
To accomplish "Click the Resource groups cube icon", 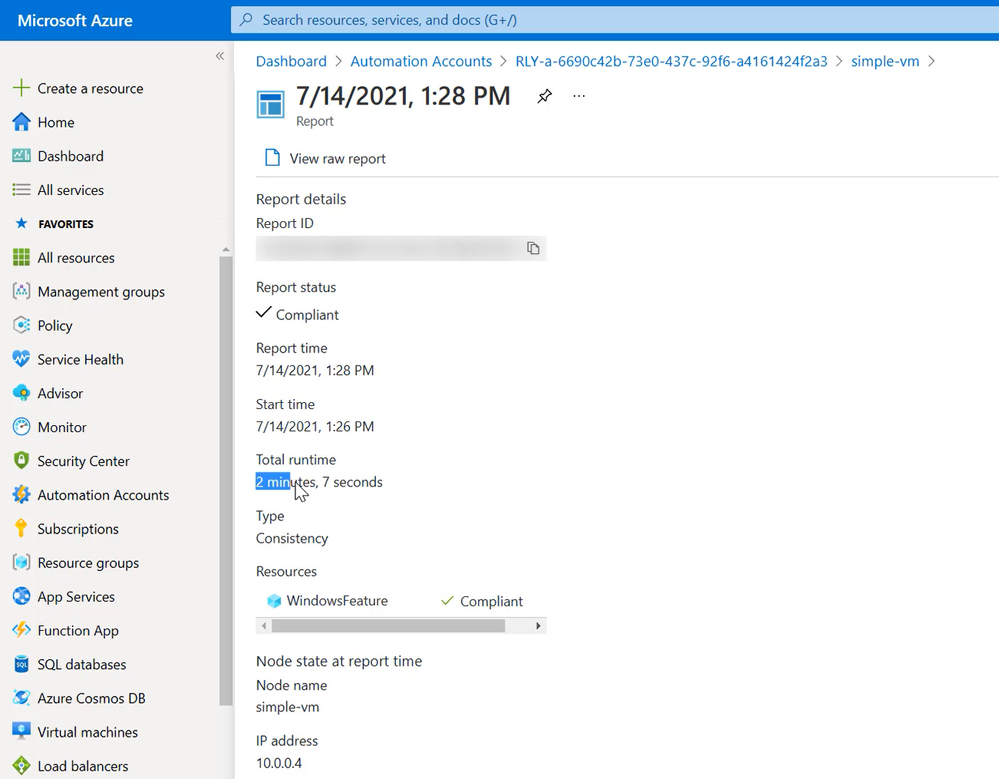I will point(21,562).
